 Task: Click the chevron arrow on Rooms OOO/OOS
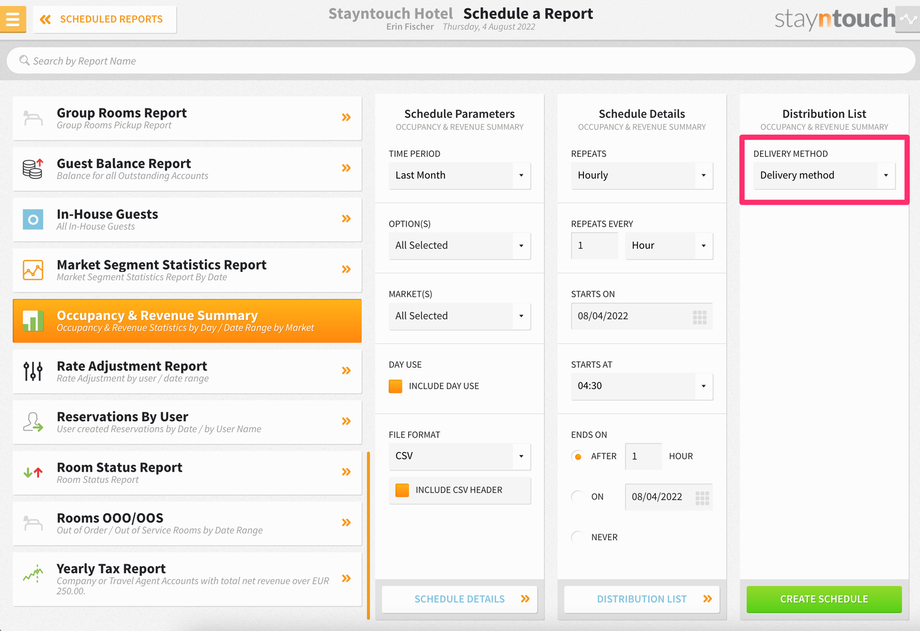coord(346,522)
